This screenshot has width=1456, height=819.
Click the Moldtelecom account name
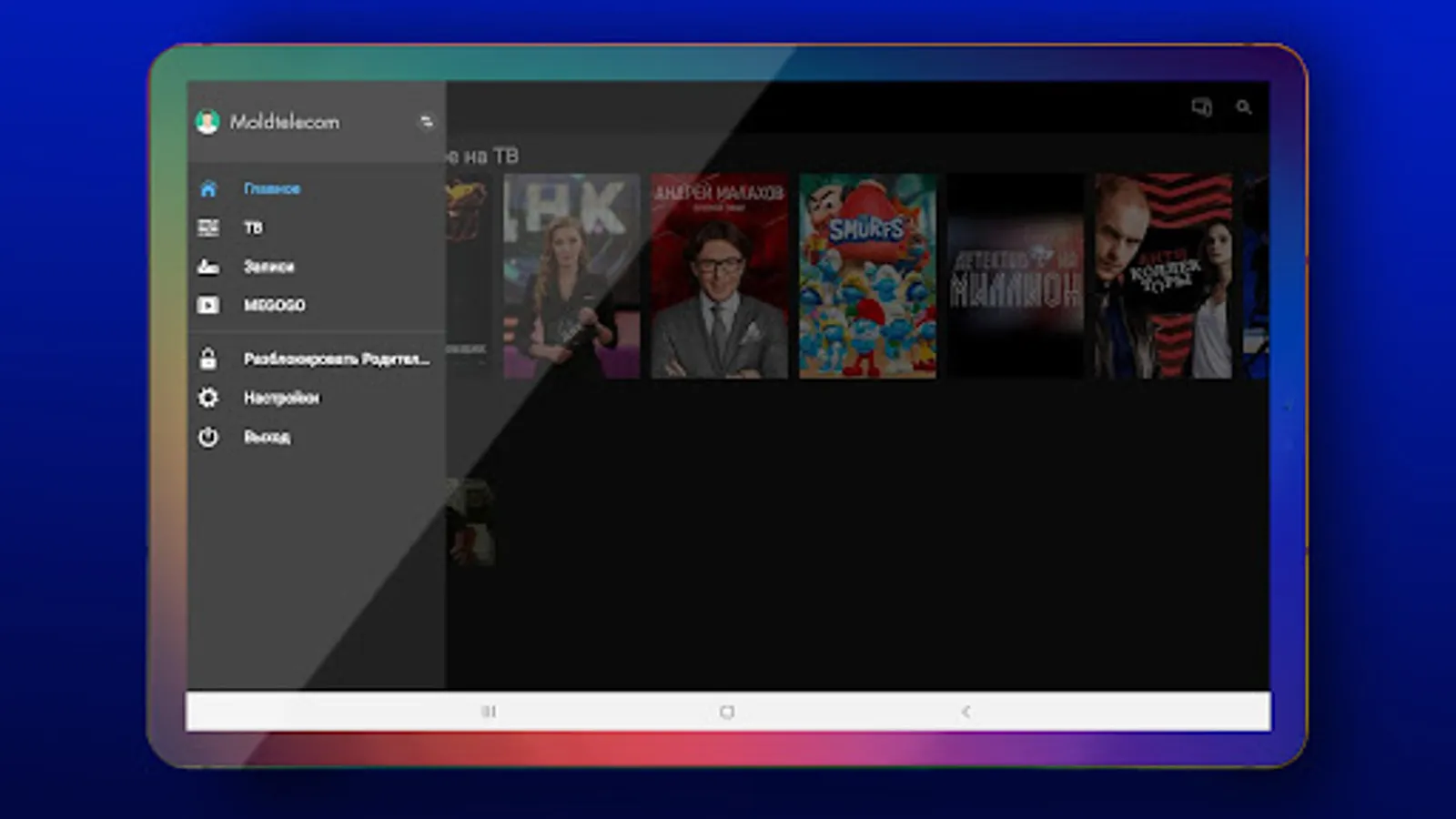click(x=287, y=121)
